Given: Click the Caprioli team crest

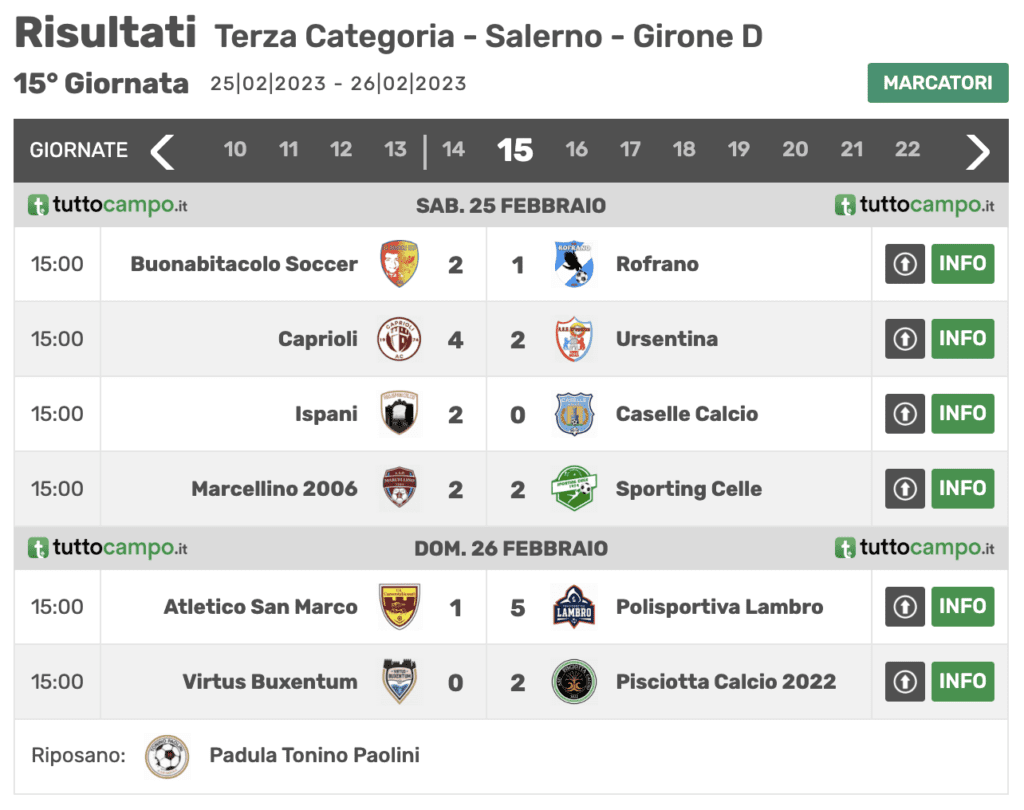Looking at the screenshot, I should coord(399,339).
